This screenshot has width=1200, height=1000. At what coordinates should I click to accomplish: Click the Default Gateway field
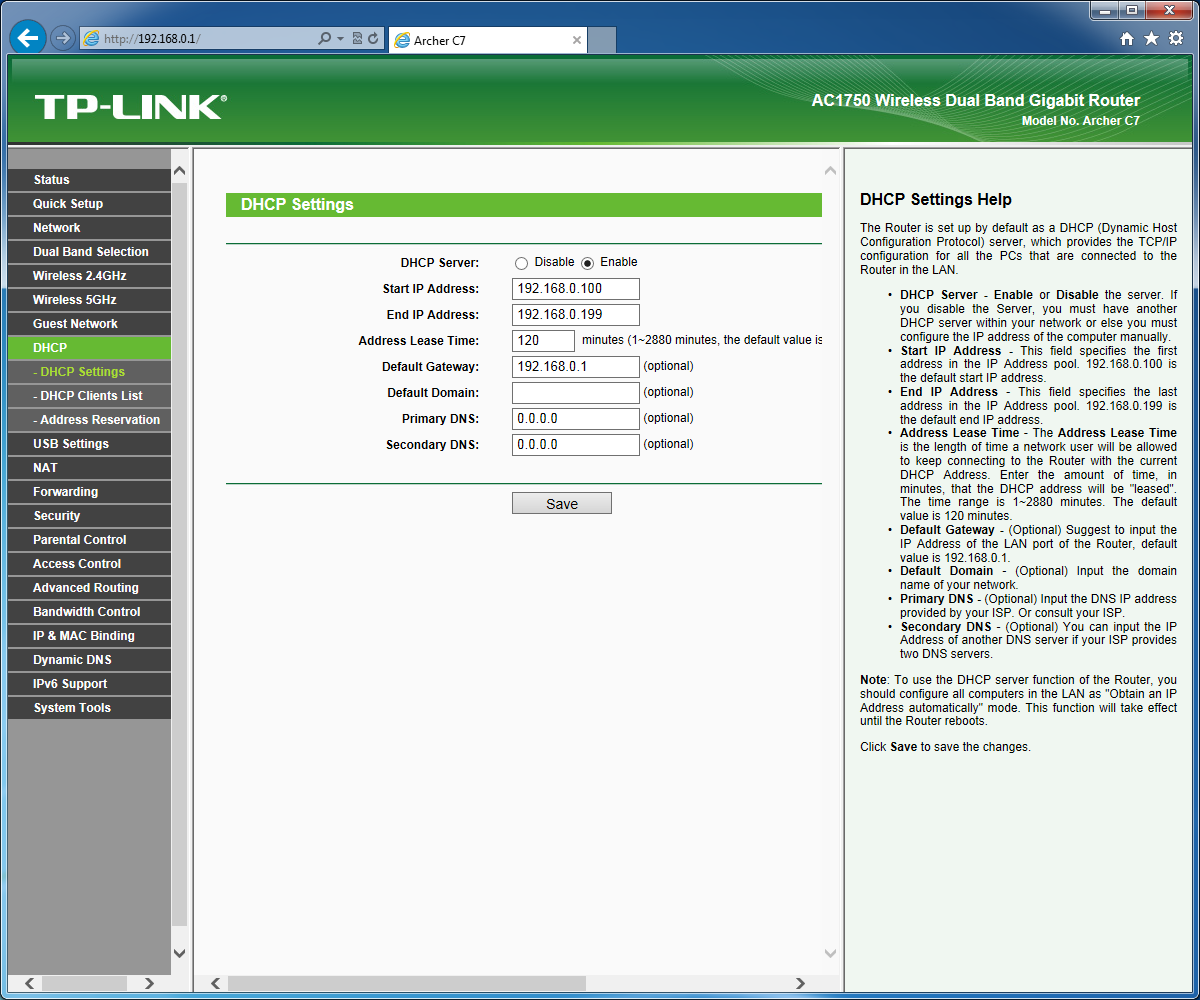576,367
